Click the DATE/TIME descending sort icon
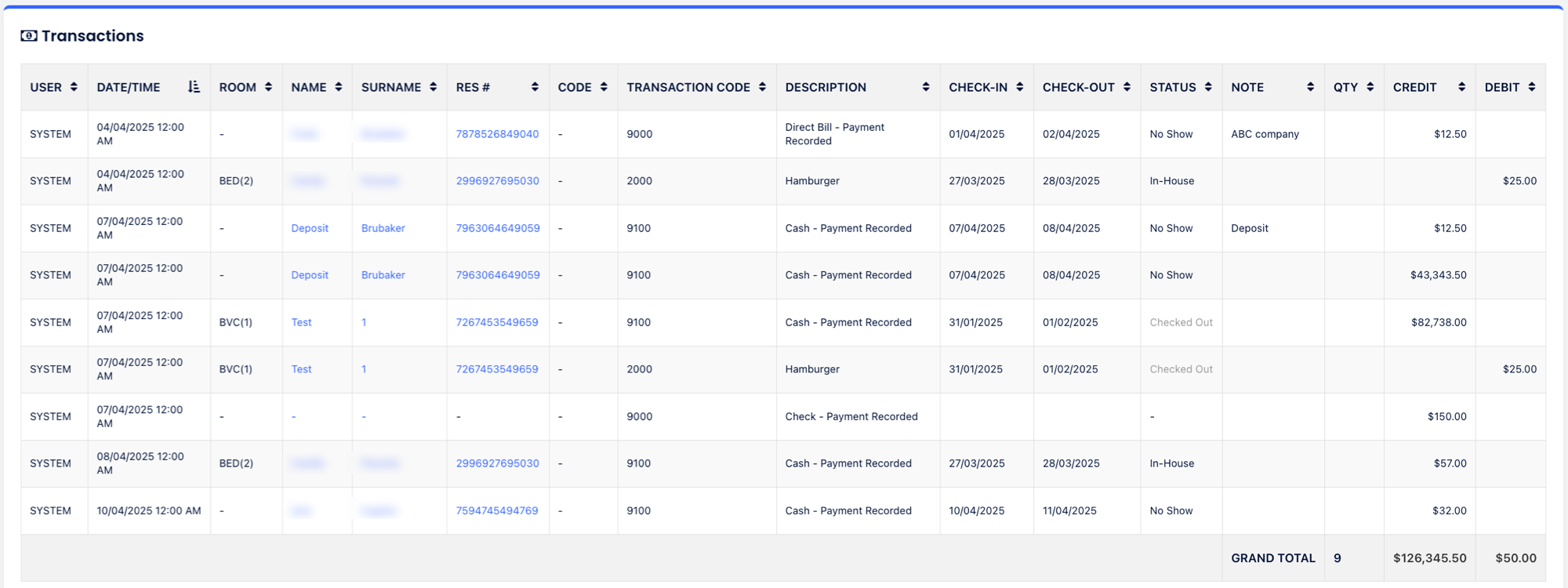This screenshot has width=1568, height=588. tap(194, 87)
